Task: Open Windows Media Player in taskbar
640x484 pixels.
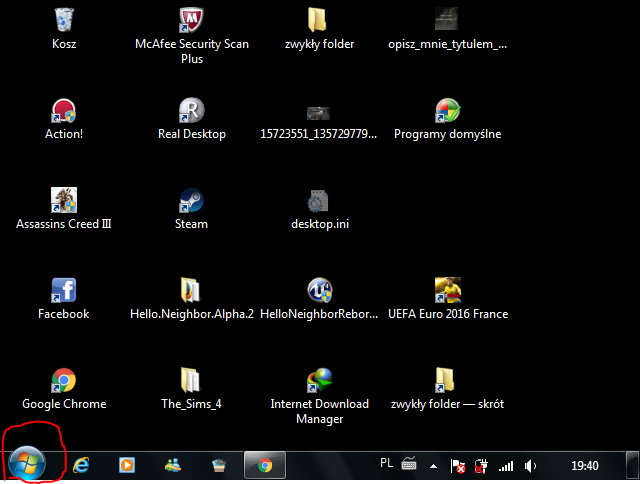Action: 128,465
